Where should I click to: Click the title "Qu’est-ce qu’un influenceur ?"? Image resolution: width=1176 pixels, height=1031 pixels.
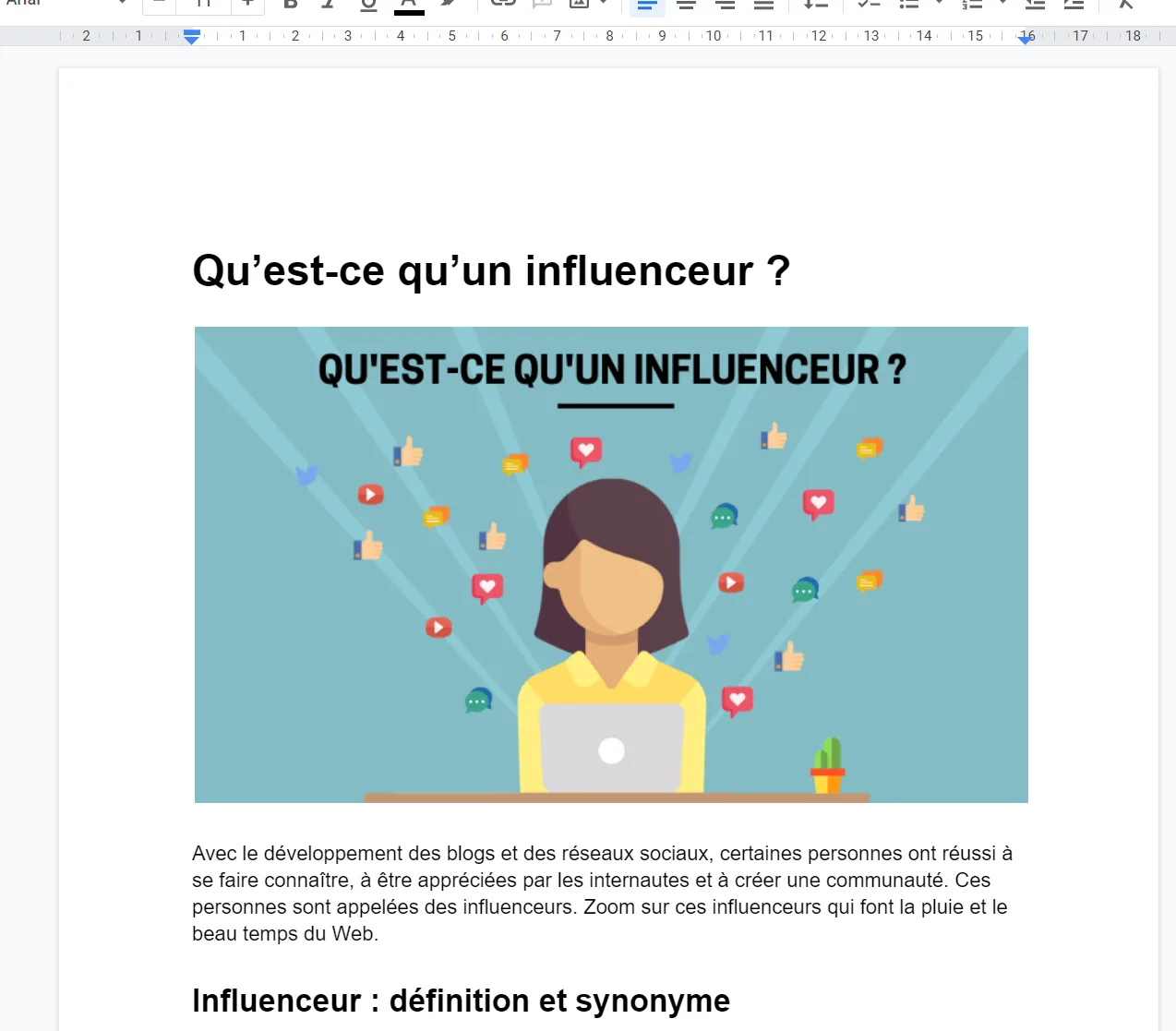tap(491, 271)
